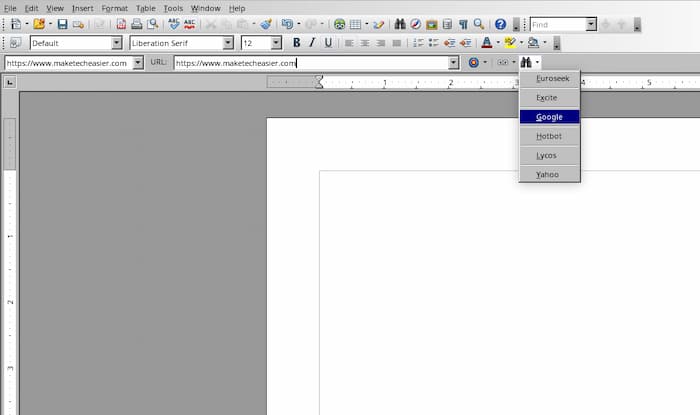Choose Yahoo in the search list
The image size is (700, 415).
[x=547, y=175]
